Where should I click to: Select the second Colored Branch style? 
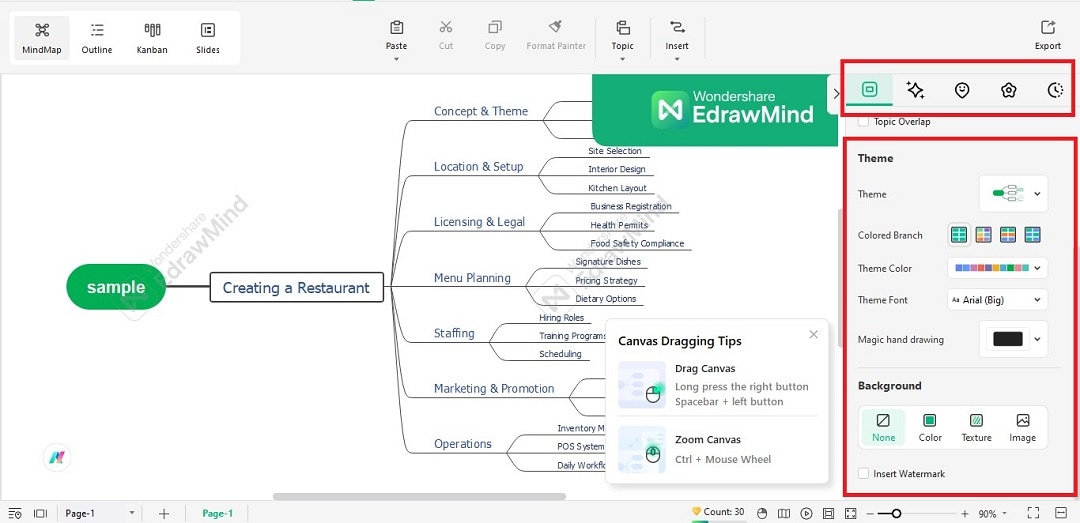point(984,235)
